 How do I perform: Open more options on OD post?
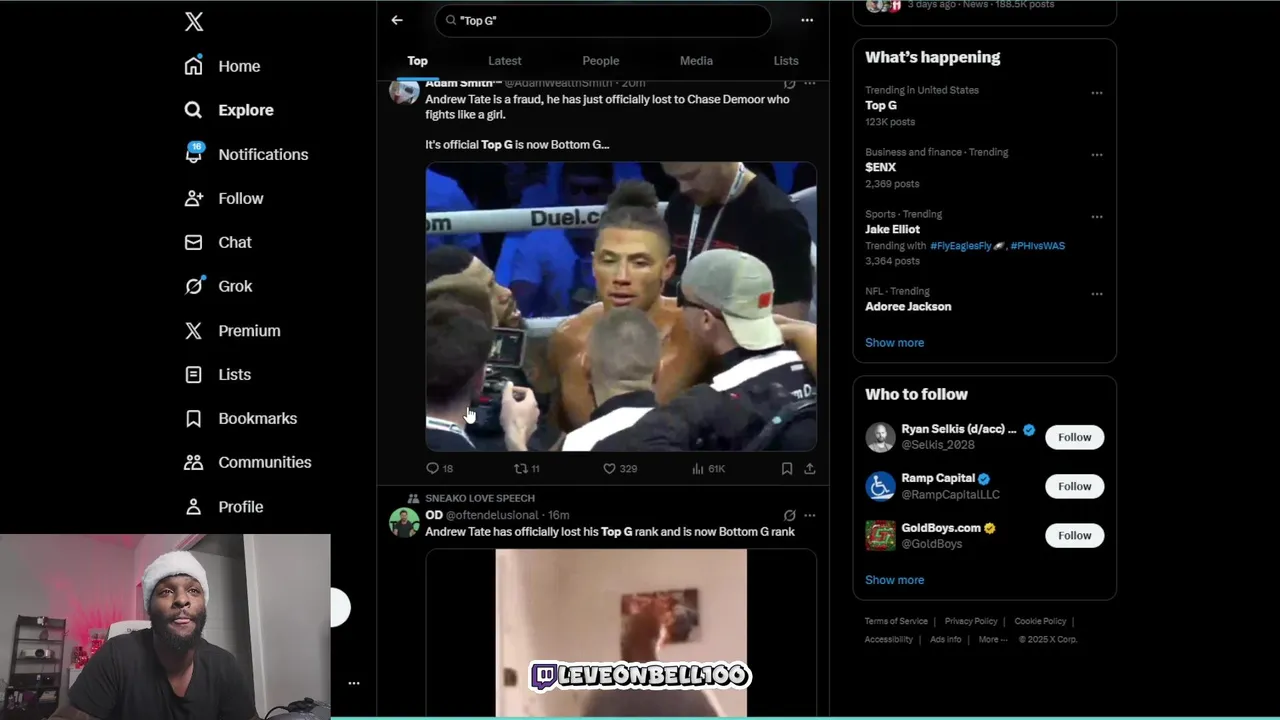click(810, 515)
